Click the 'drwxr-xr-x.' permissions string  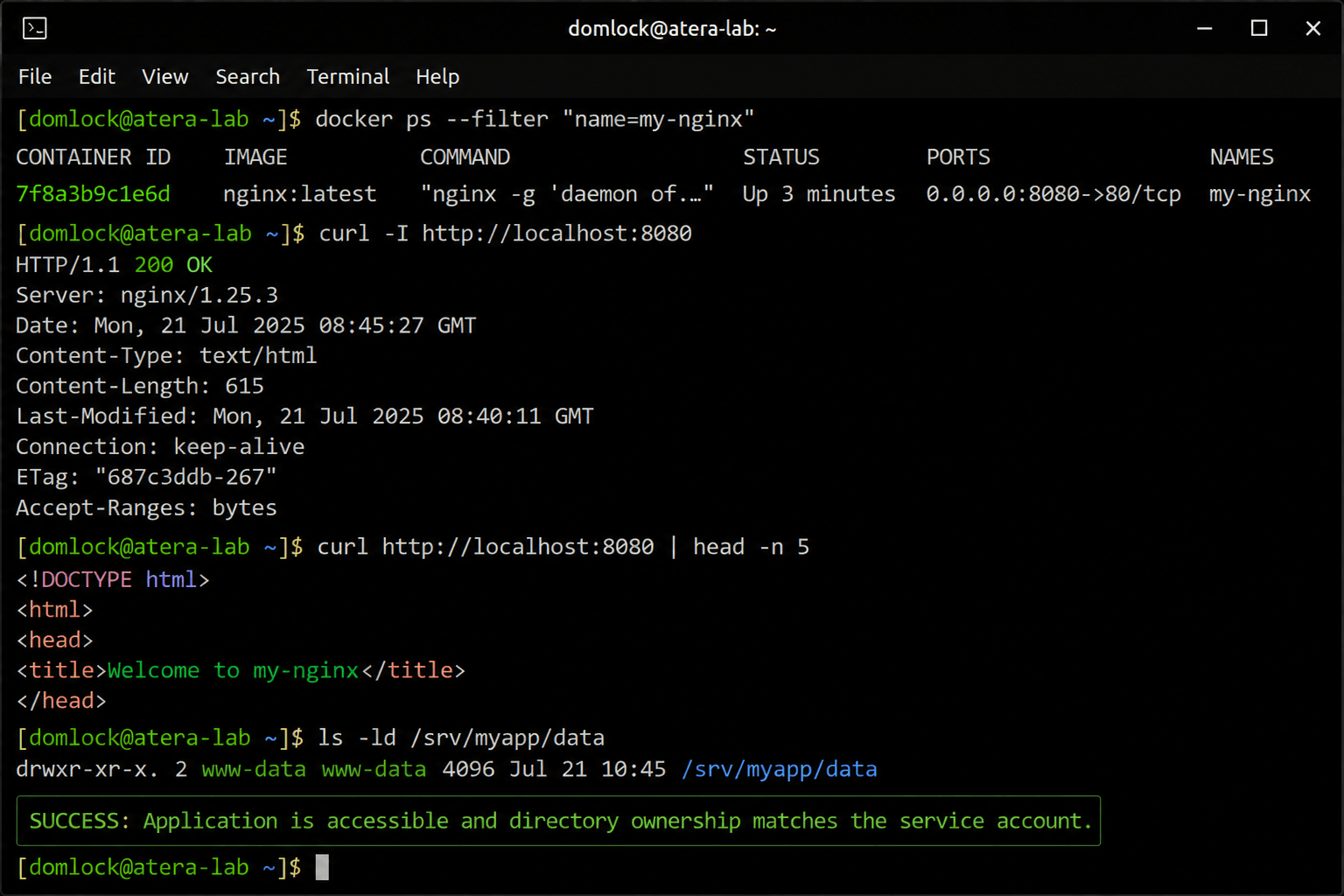pyautogui.click(x=87, y=769)
